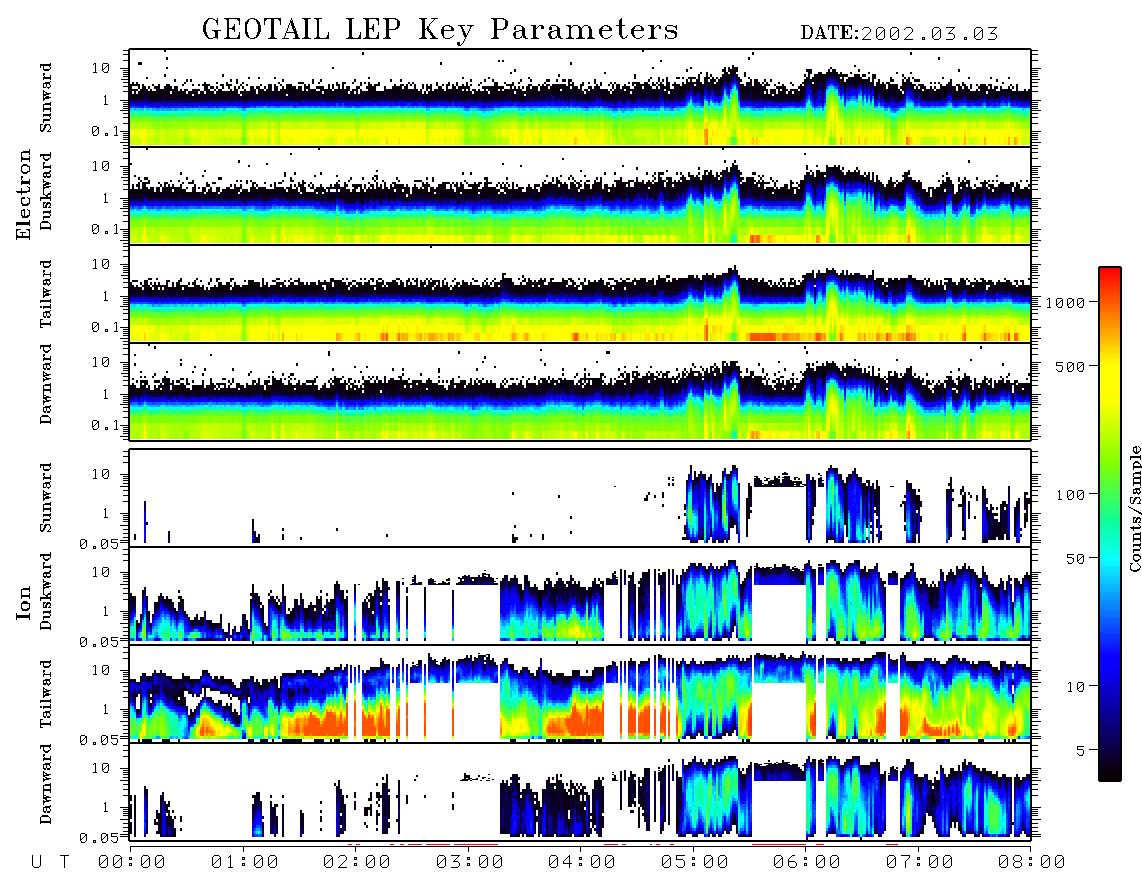Click the "GEOTAIL LEP Key Parameters" title
This screenshot has height=880, width=1142.
coord(440,30)
